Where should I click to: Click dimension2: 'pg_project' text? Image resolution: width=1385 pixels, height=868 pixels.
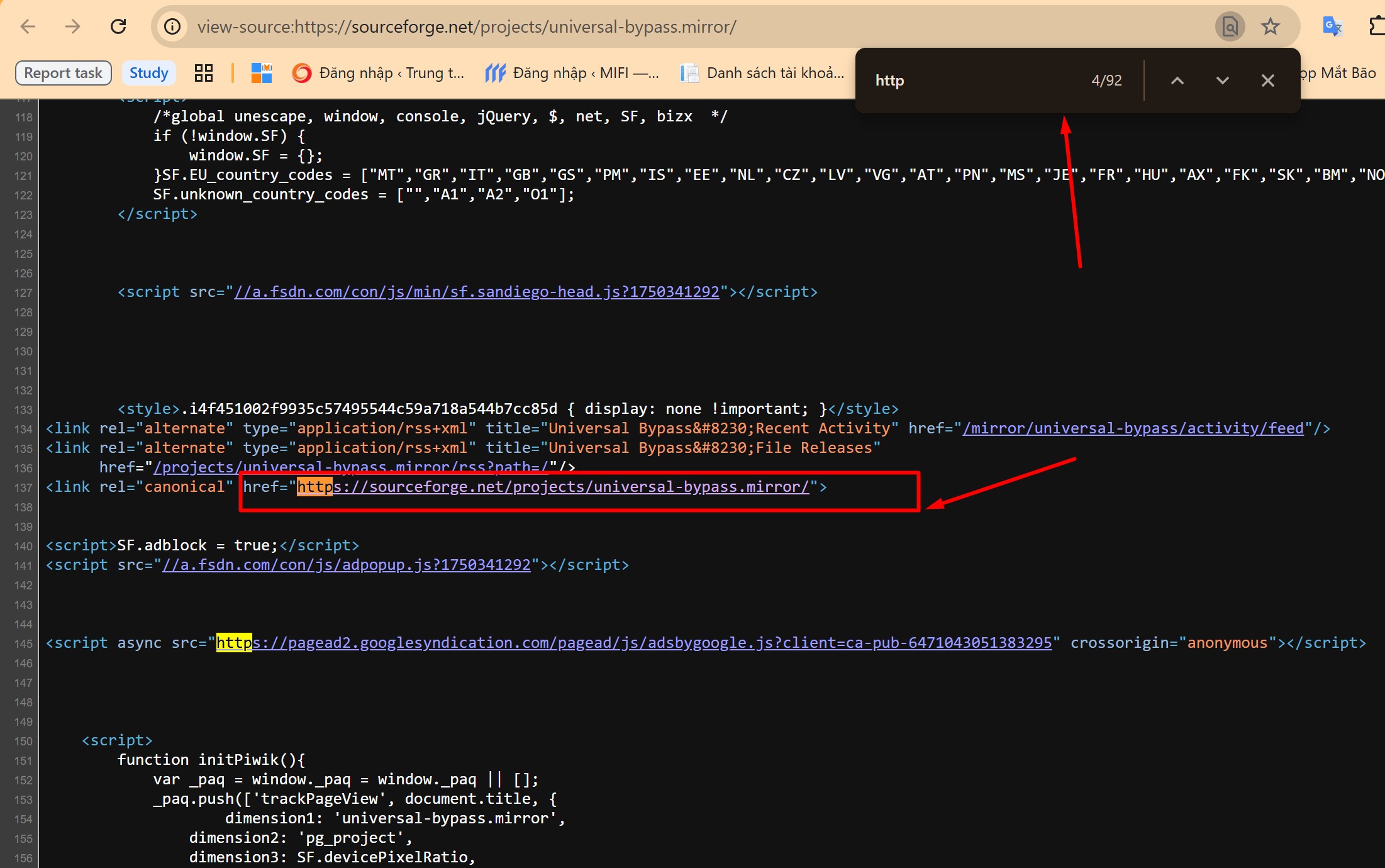301,838
